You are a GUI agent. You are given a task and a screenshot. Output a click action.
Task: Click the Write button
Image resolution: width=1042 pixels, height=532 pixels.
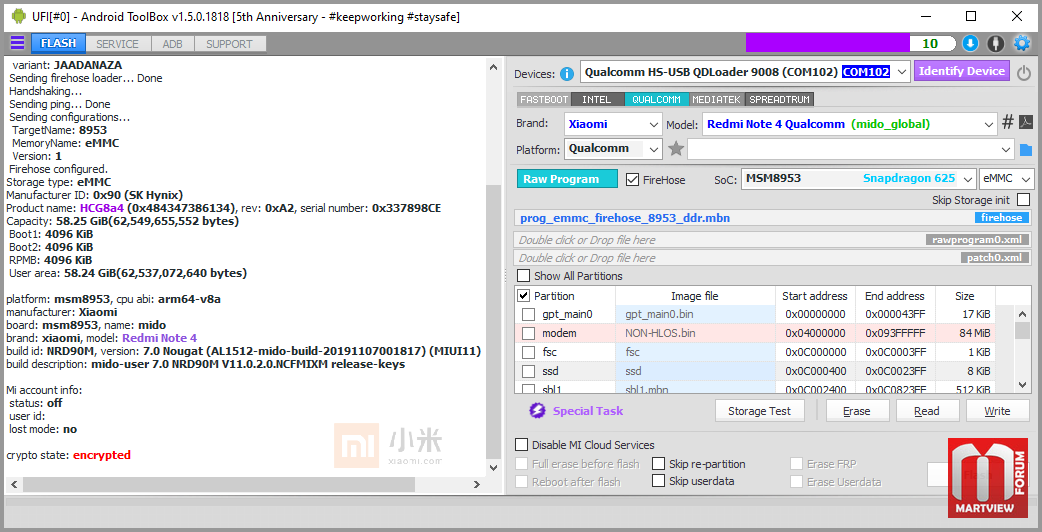point(997,411)
